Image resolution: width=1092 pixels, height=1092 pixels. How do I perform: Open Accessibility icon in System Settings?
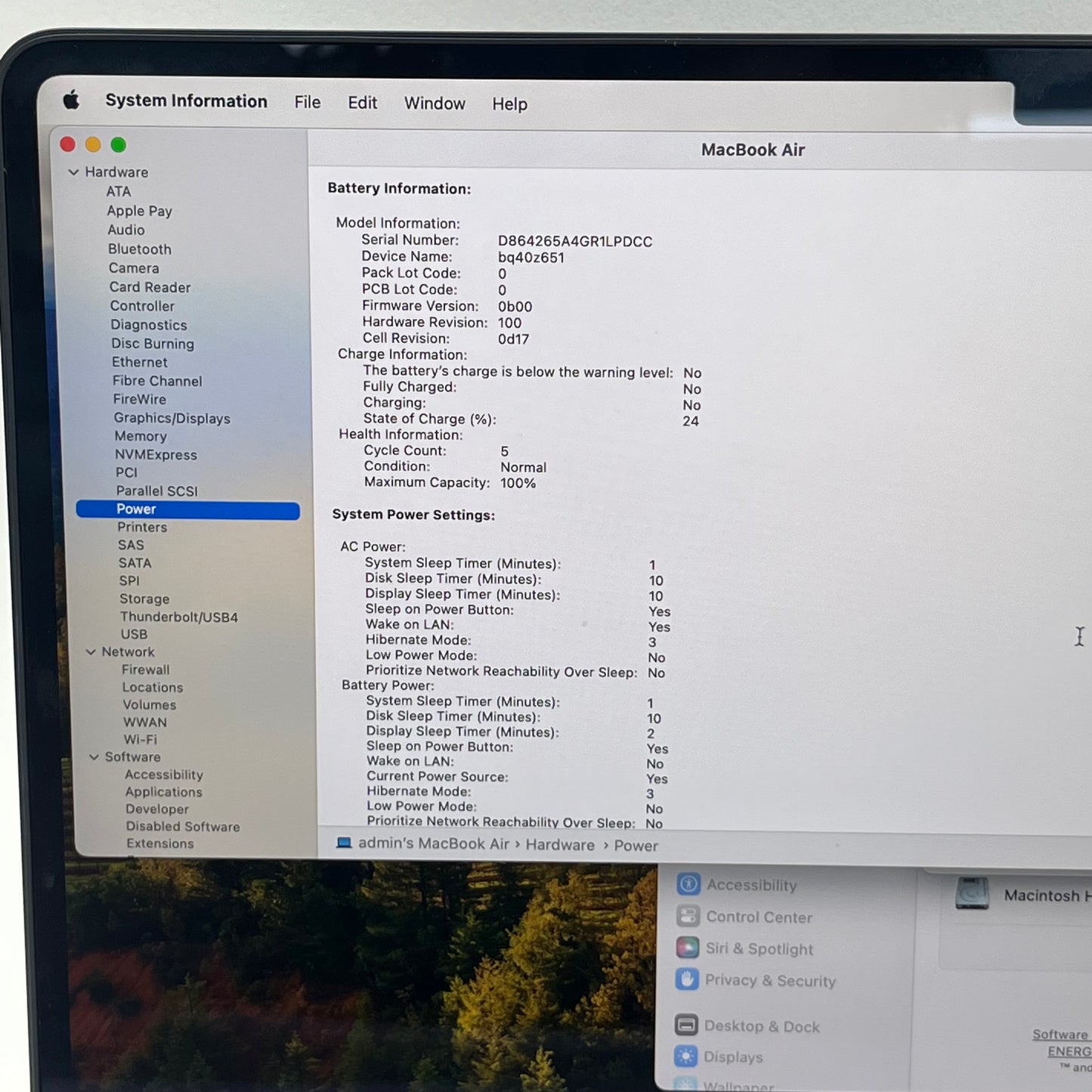pyautogui.click(x=688, y=884)
